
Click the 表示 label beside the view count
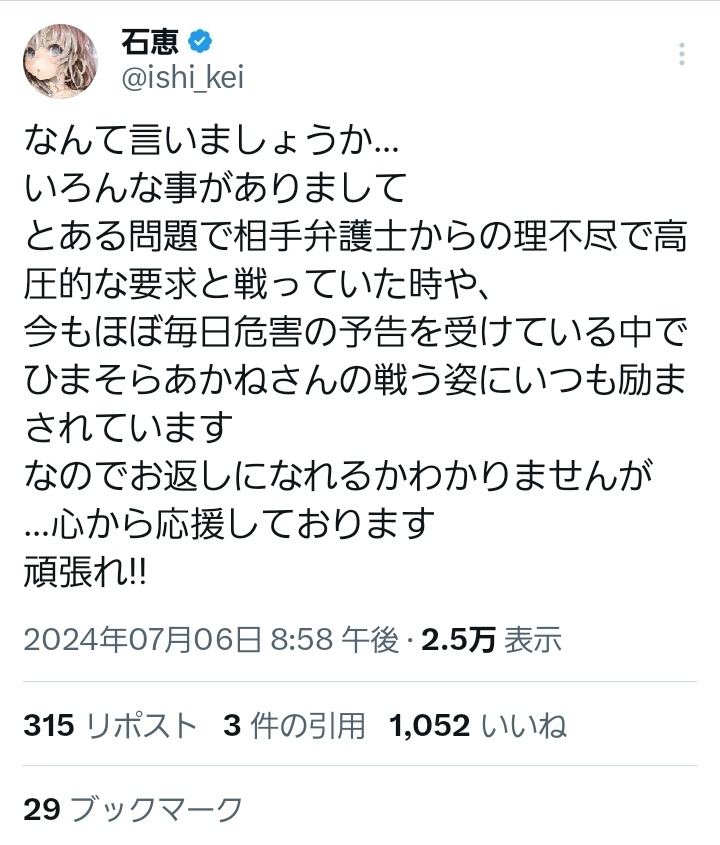click(533, 640)
